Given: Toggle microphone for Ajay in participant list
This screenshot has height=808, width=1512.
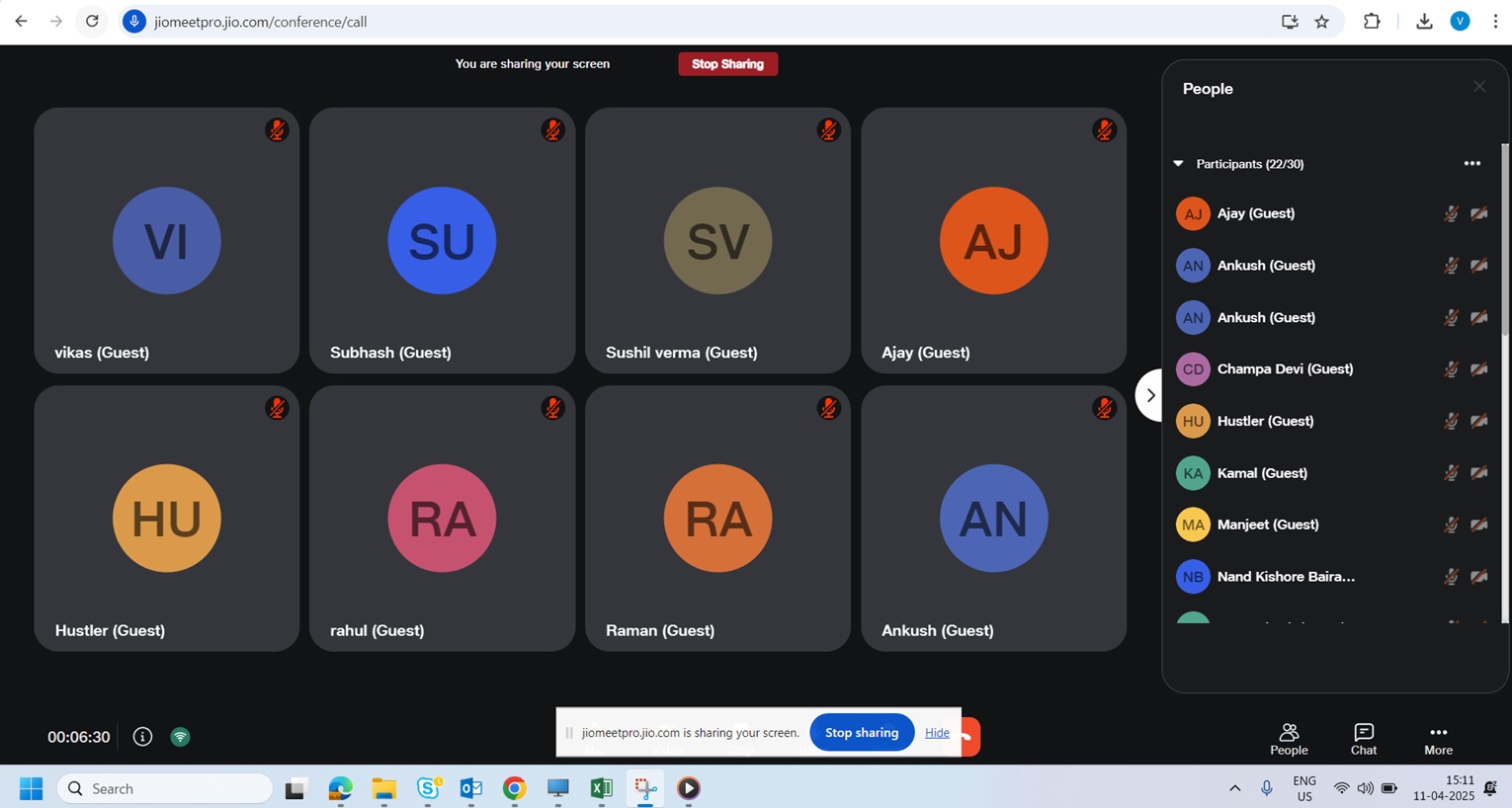Looking at the screenshot, I should click(x=1450, y=213).
